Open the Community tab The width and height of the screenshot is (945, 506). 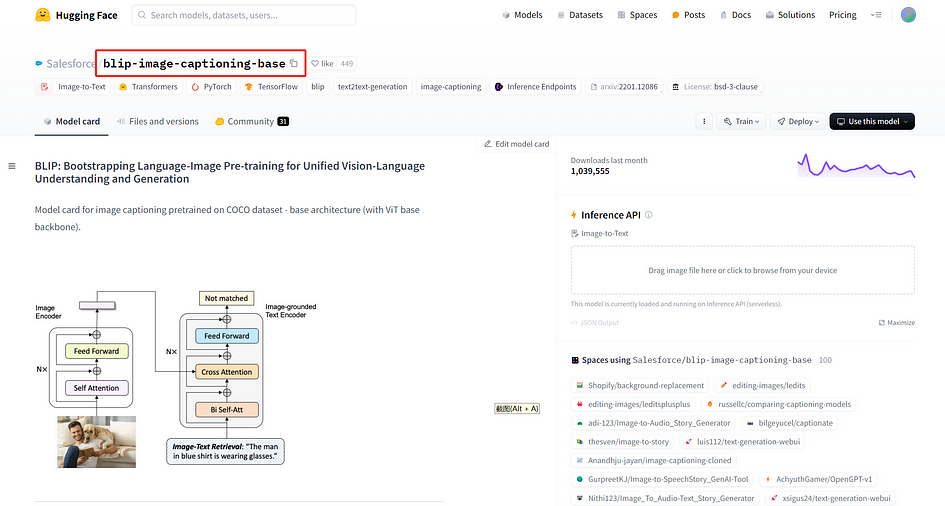(x=252, y=121)
